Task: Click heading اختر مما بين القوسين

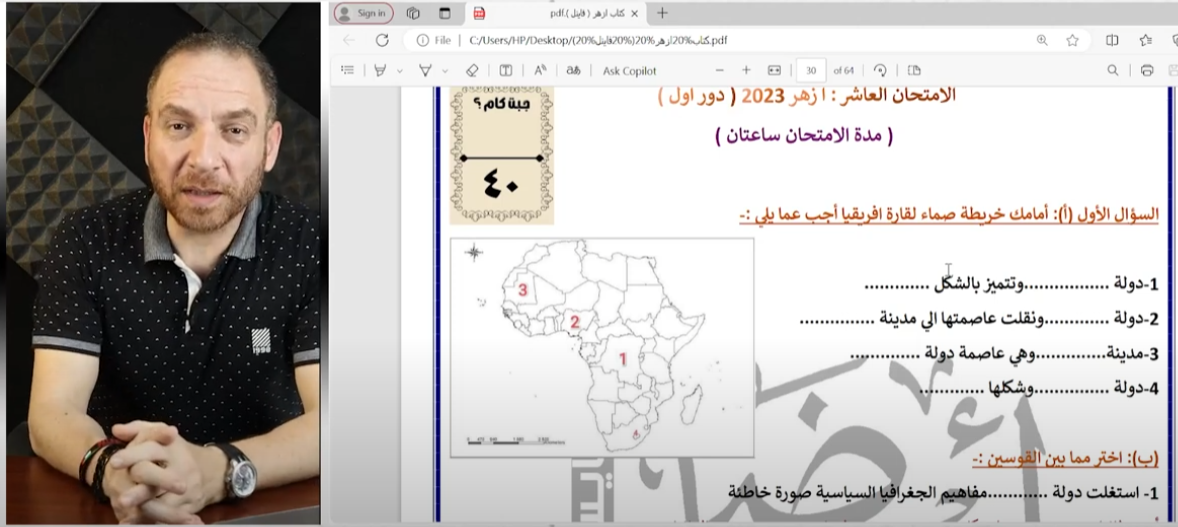Action: (1065, 459)
